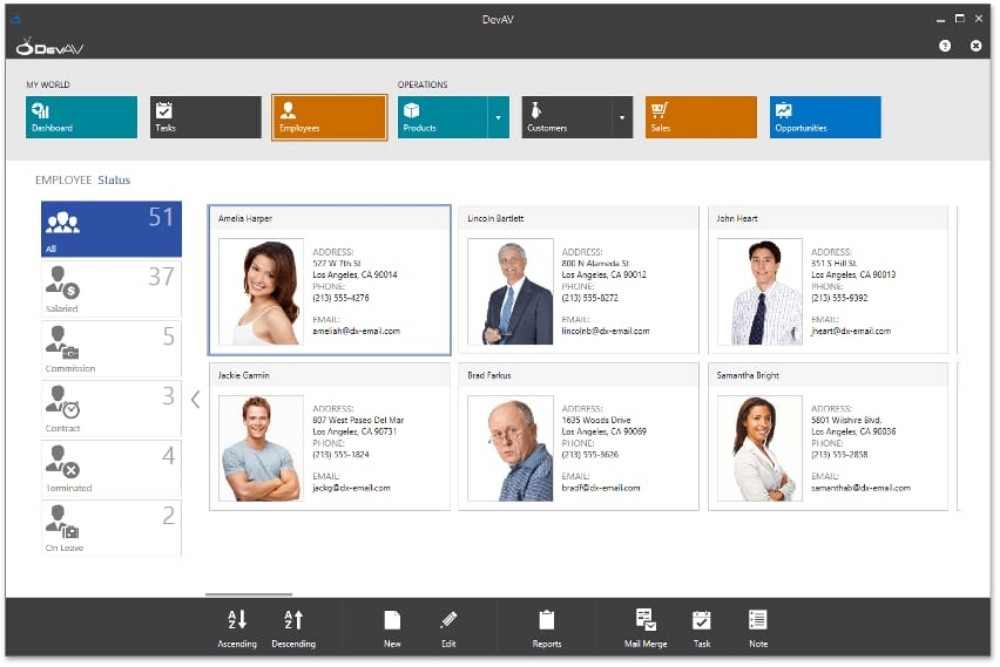Select Samantha Bright's photo thumbnail
The image size is (1000, 667).
[760, 448]
